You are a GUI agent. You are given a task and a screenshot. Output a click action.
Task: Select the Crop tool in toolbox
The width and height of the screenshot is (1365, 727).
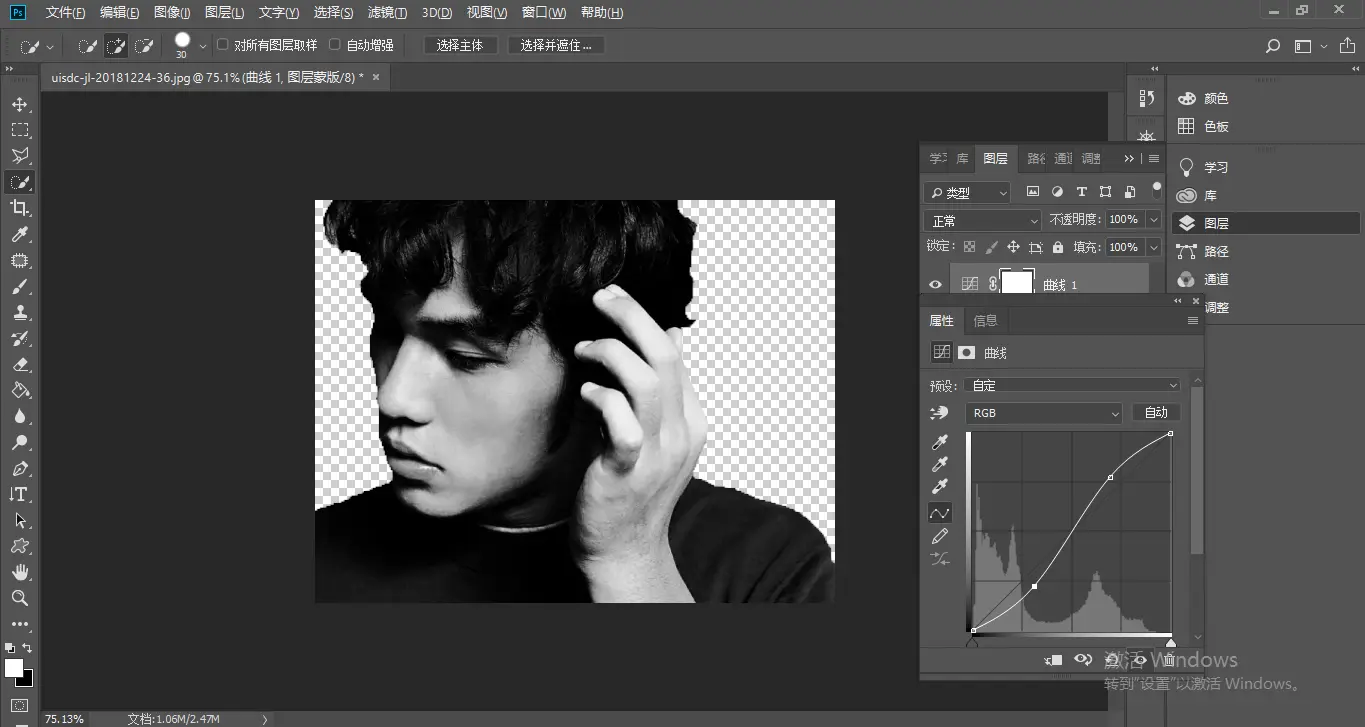pos(20,208)
